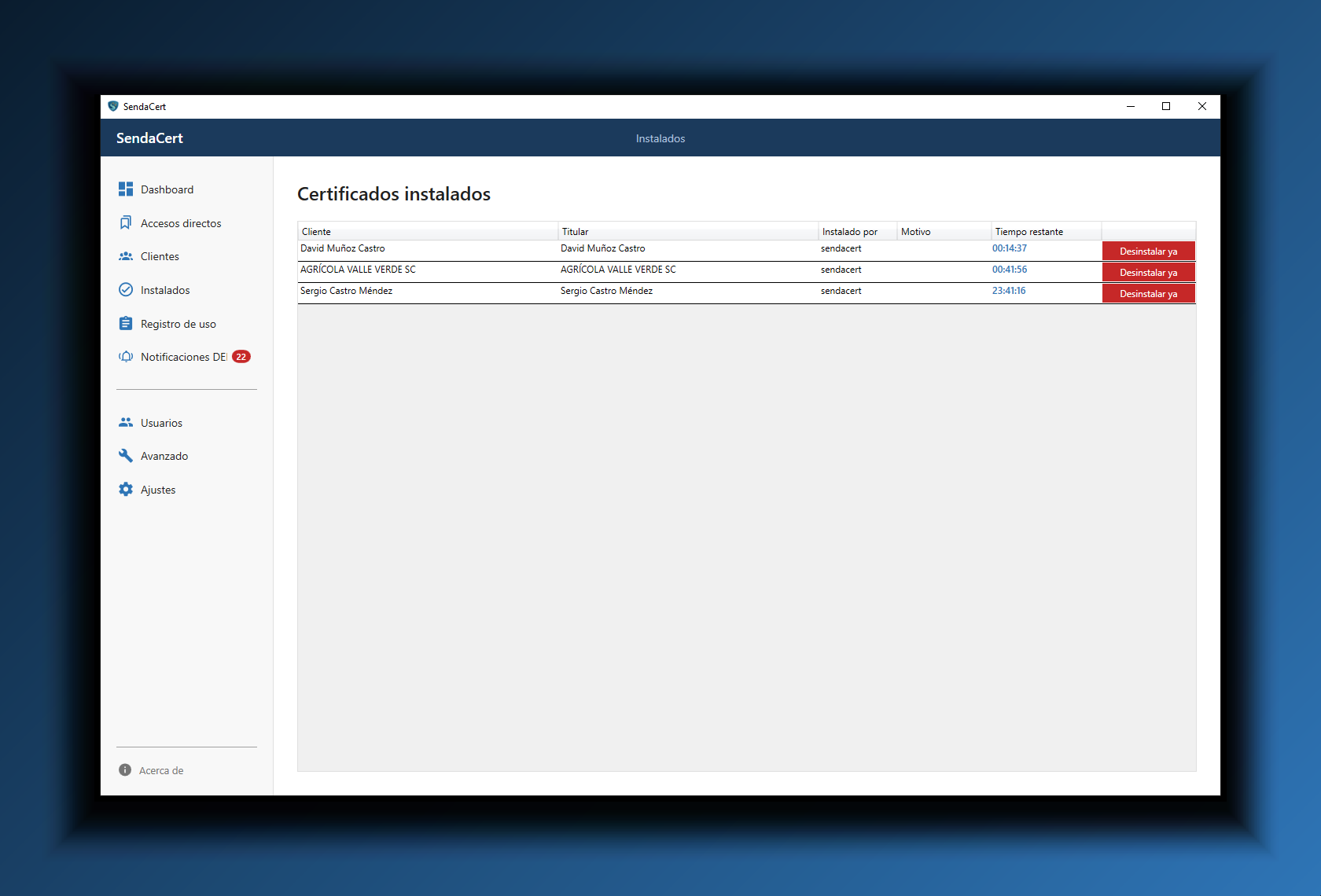Viewport: 1321px width, 896px height.
Task: Sort by the Cliente column header
Action: (428, 231)
